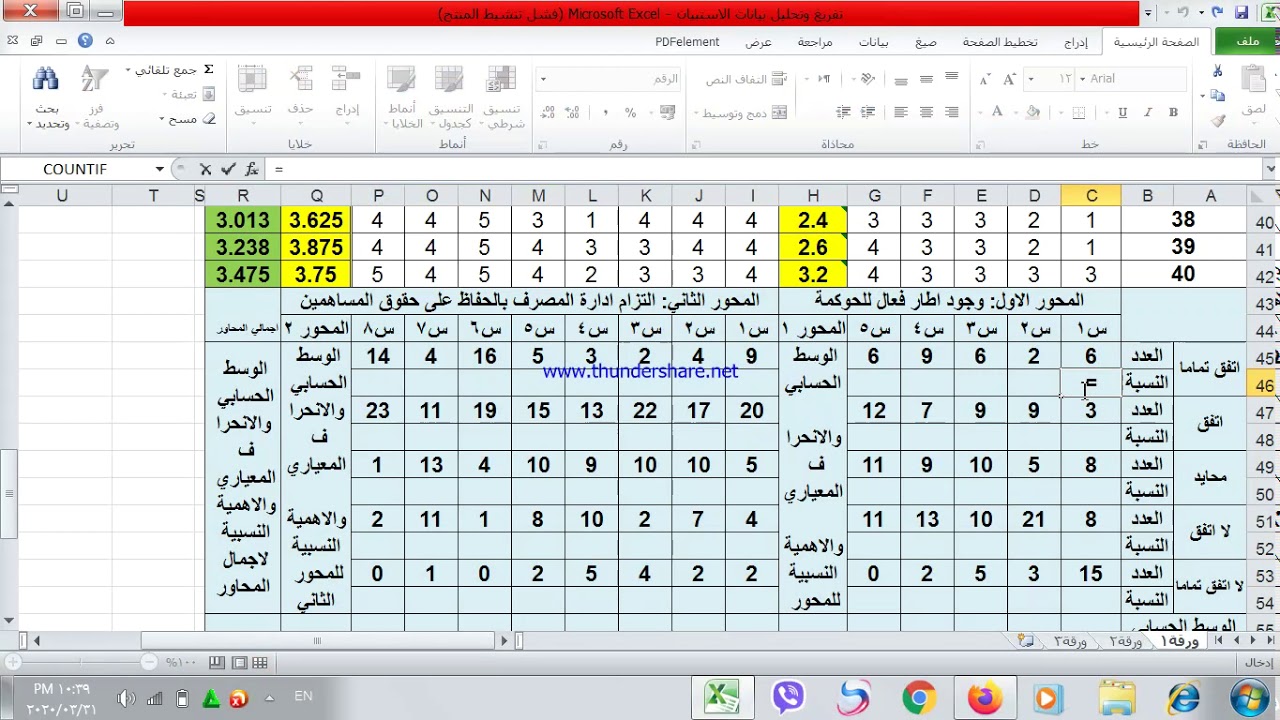Toggle Italic formatting
Image resolution: width=1280 pixels, height=720 pixels.
[1146, 112]
